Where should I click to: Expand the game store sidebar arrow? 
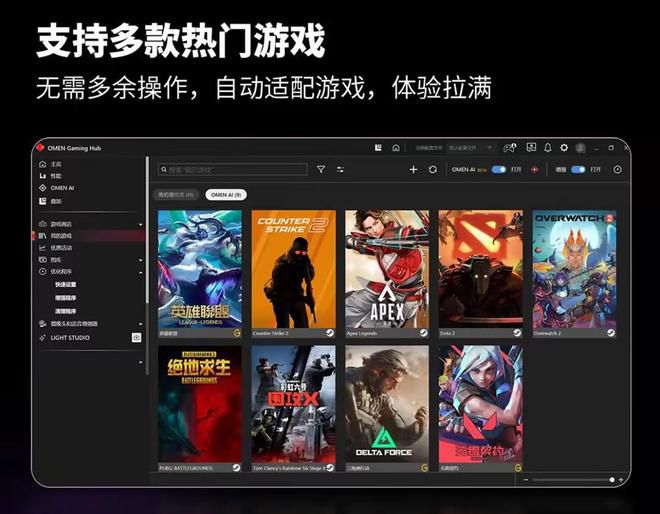point(141,225)
